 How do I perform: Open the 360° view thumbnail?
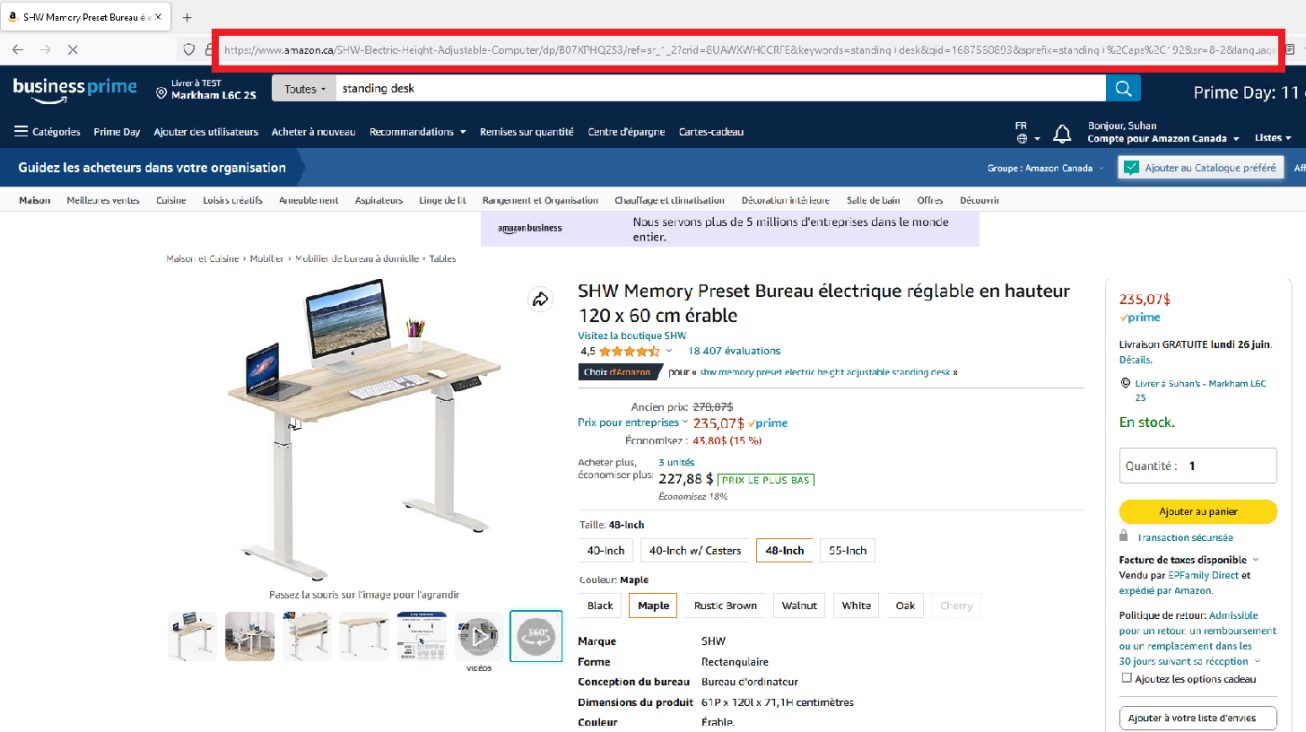[536, 636]
